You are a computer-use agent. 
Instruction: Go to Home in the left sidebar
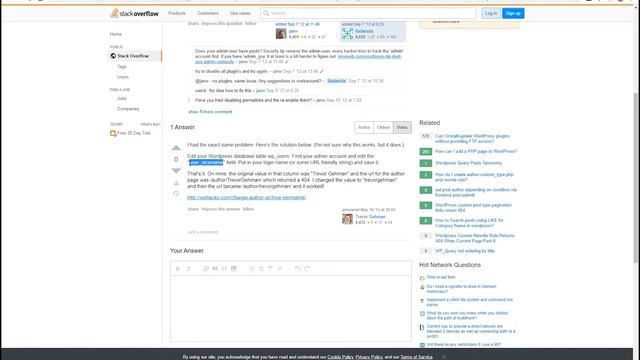pyautogui.click(x=116, y=34)
